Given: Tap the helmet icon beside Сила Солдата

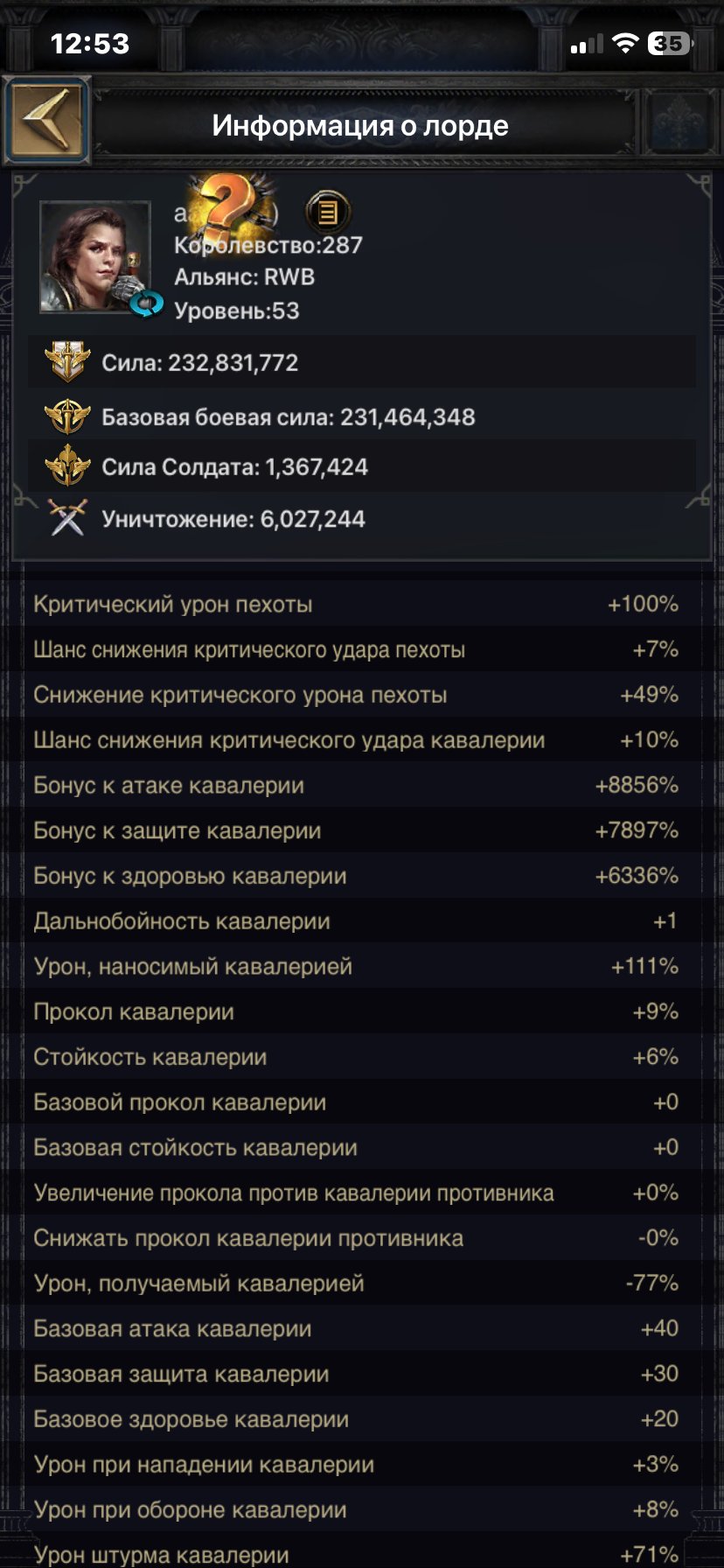Looking at the screenshot, I should click(x=67, y=466).
